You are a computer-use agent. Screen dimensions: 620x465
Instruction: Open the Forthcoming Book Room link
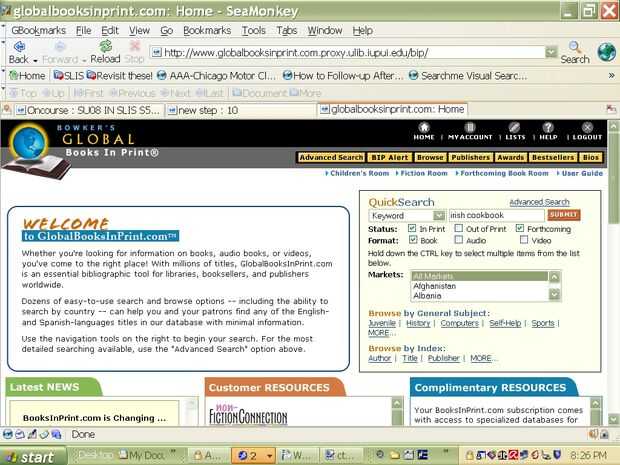point(502,173)
